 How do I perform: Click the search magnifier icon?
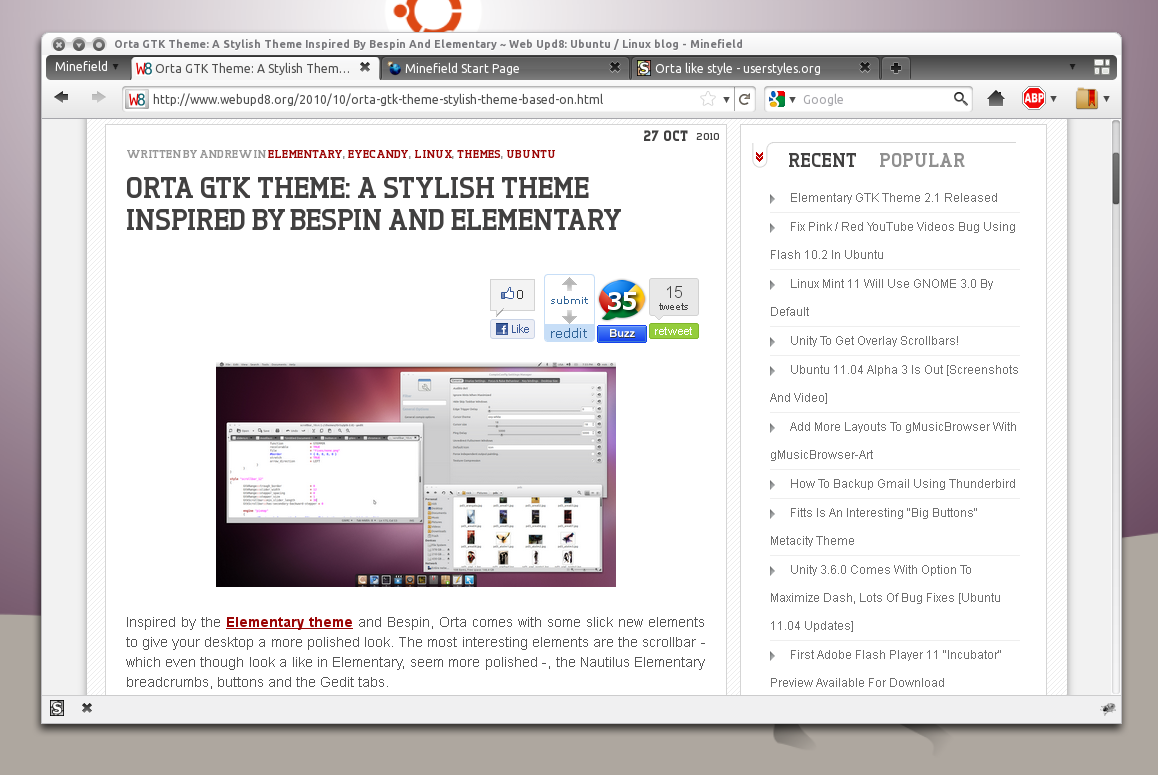(x=960, y=98)
